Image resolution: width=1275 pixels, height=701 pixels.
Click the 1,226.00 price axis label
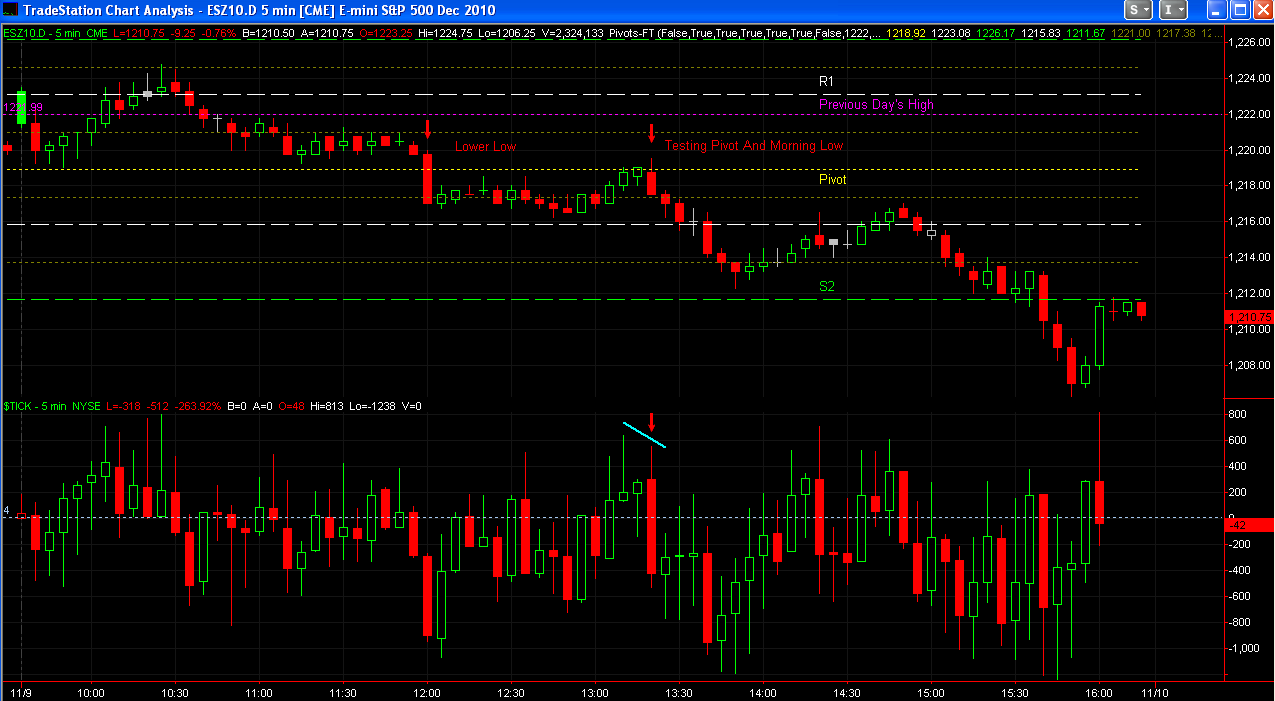click(1248, 43)
